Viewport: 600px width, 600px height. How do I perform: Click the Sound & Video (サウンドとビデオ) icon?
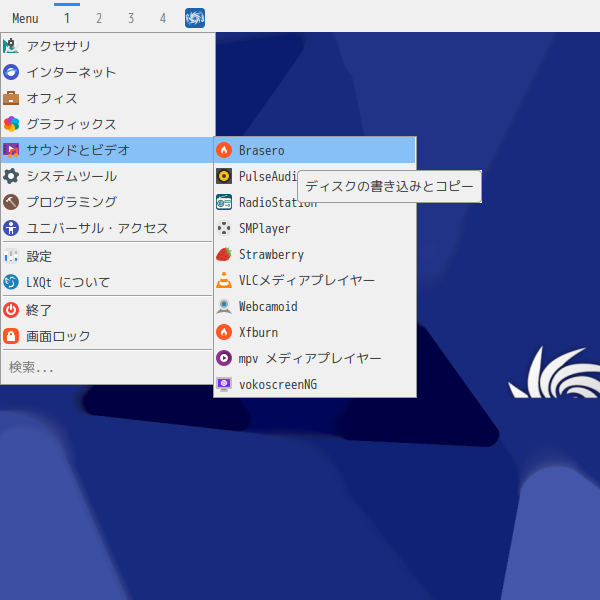pyautogui.click(x=11, y=150)
